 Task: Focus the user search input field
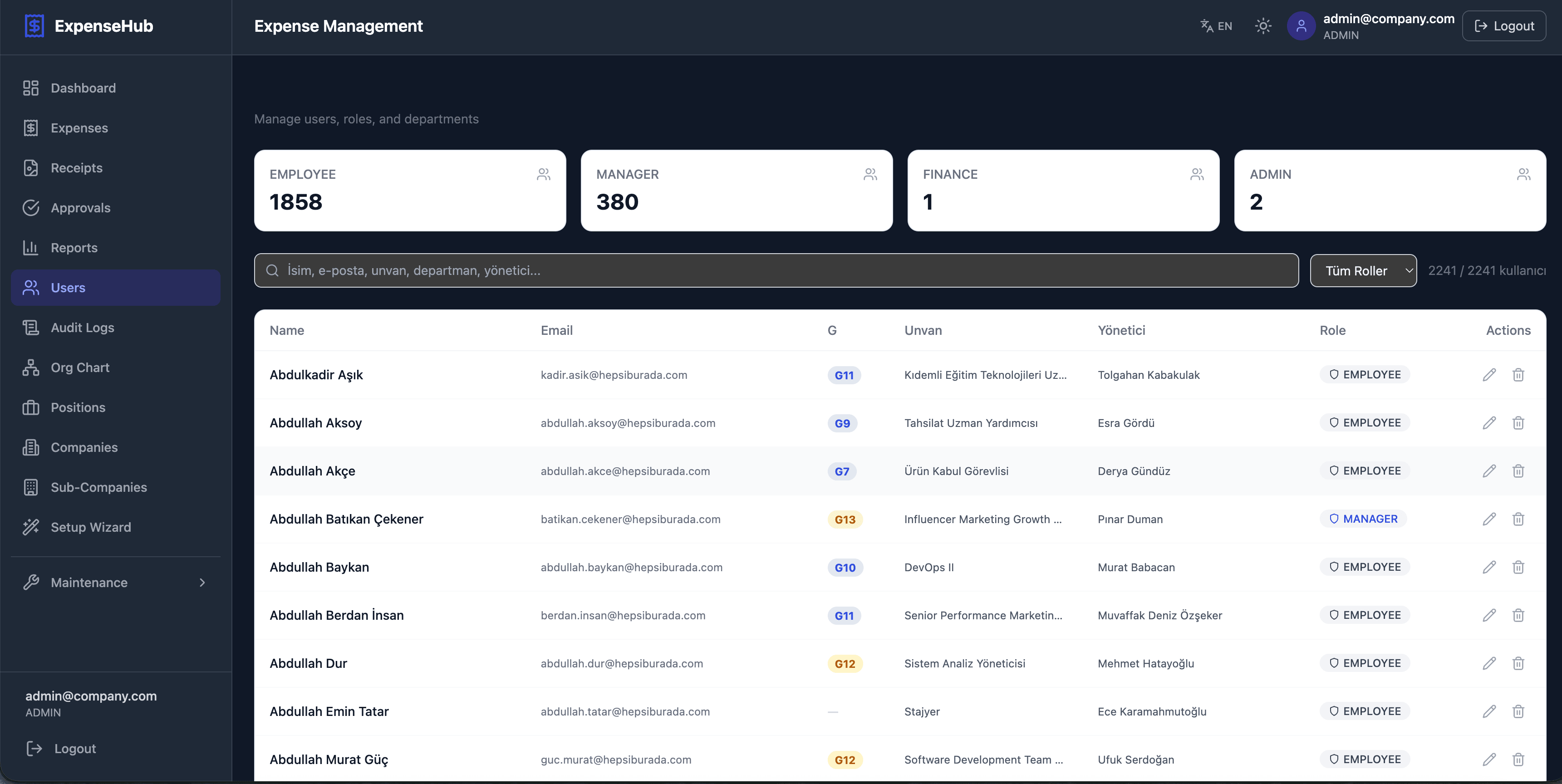click(776, 270)
